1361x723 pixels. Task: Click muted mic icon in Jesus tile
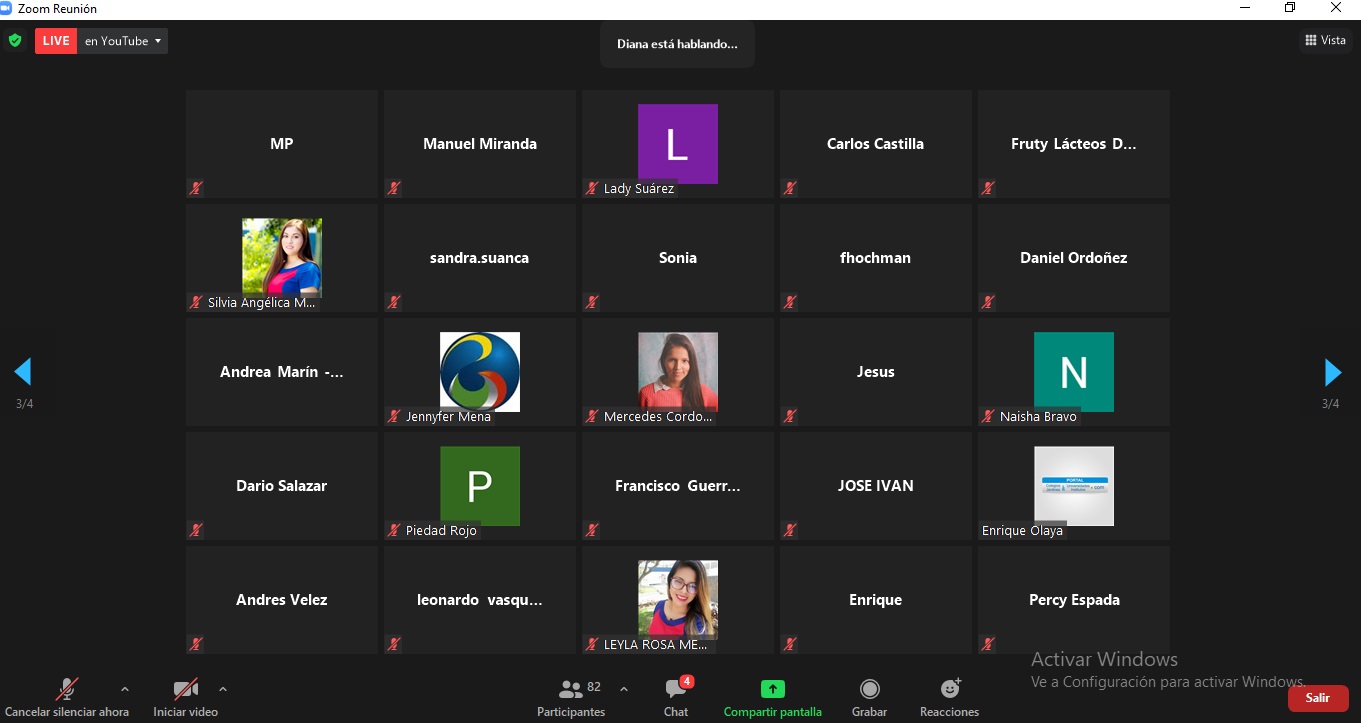point(791,416)
